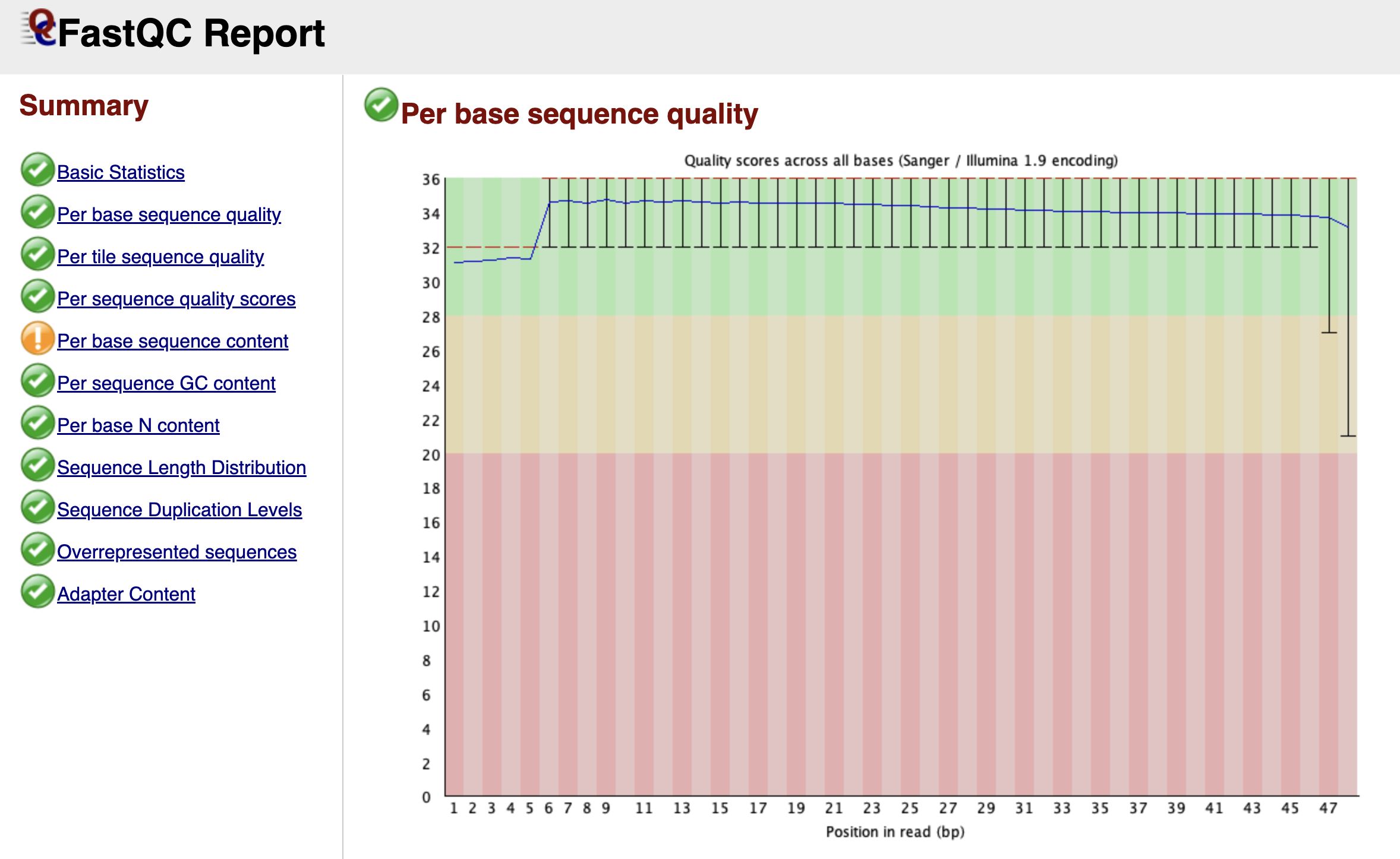Click the pass icon beside Per base N content
The image size is (1400, 859).
click(37, 424)
